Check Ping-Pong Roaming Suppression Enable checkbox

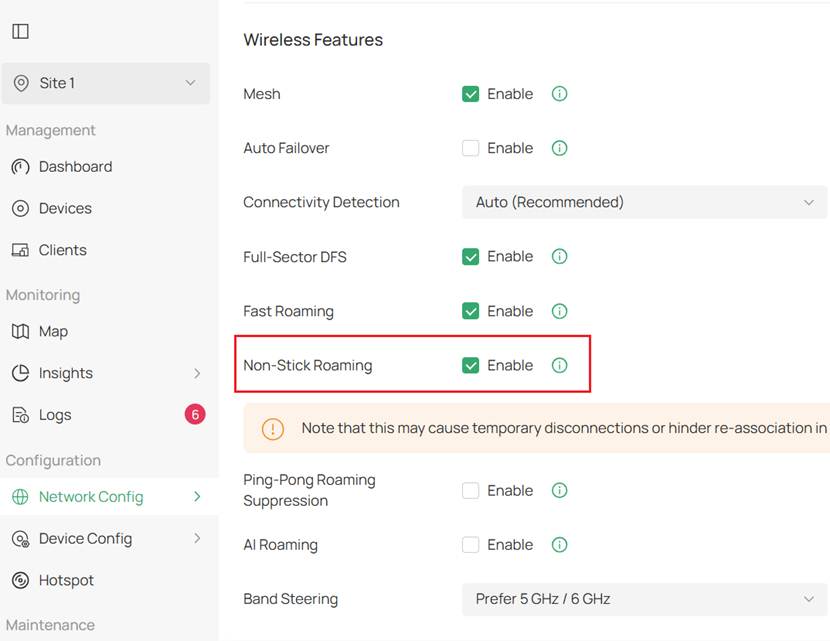471,490
